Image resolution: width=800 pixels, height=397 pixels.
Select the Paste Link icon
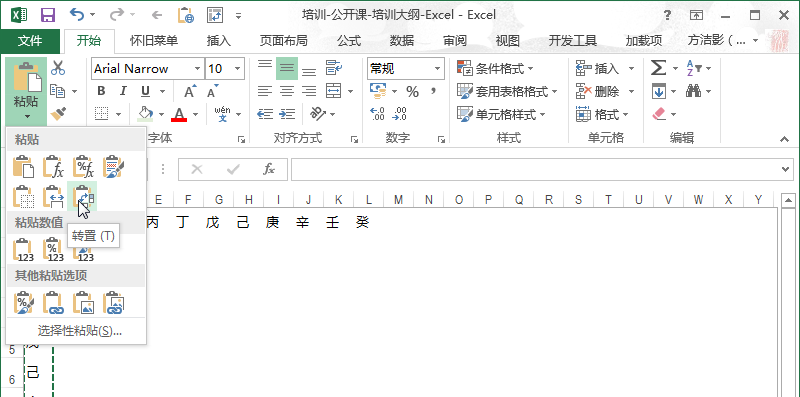53,303
